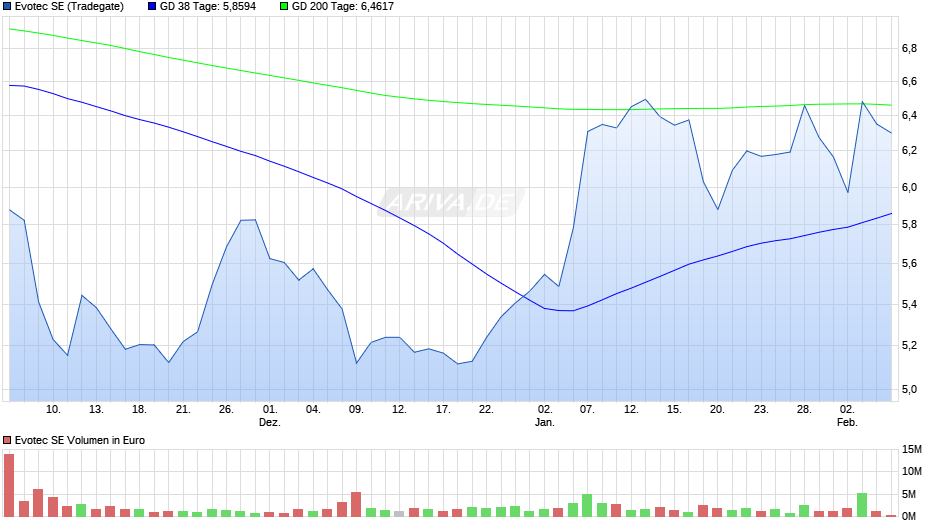Screen dimensions: 940x526
Task: Select the 'GD 38 Tage: 5,8594' legend text
Action: pyautogui.click(x=207, y=7)
